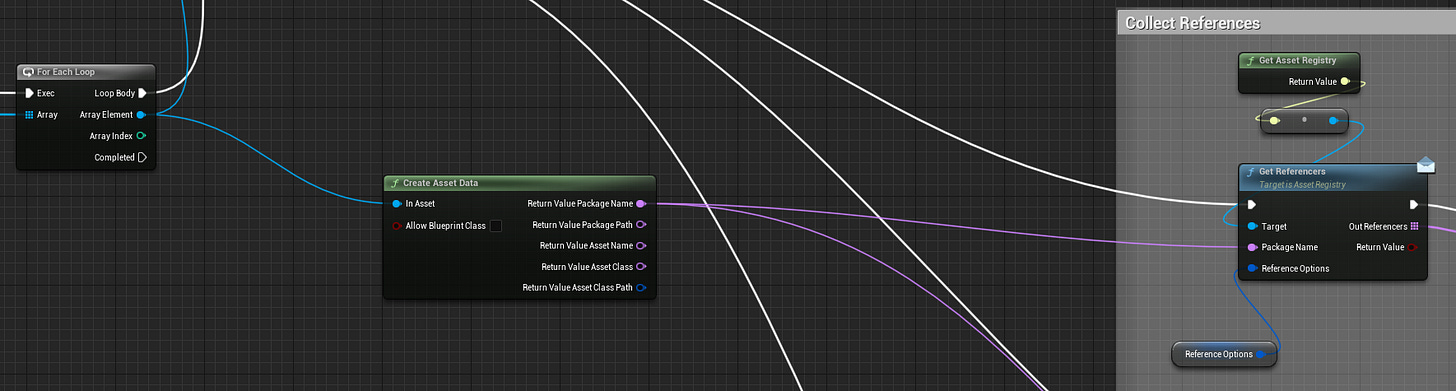Viewport: 1456px width, 391px height.
Task: Click the Return Value Asset Class Path pin
Action: [x=641, y=288]
